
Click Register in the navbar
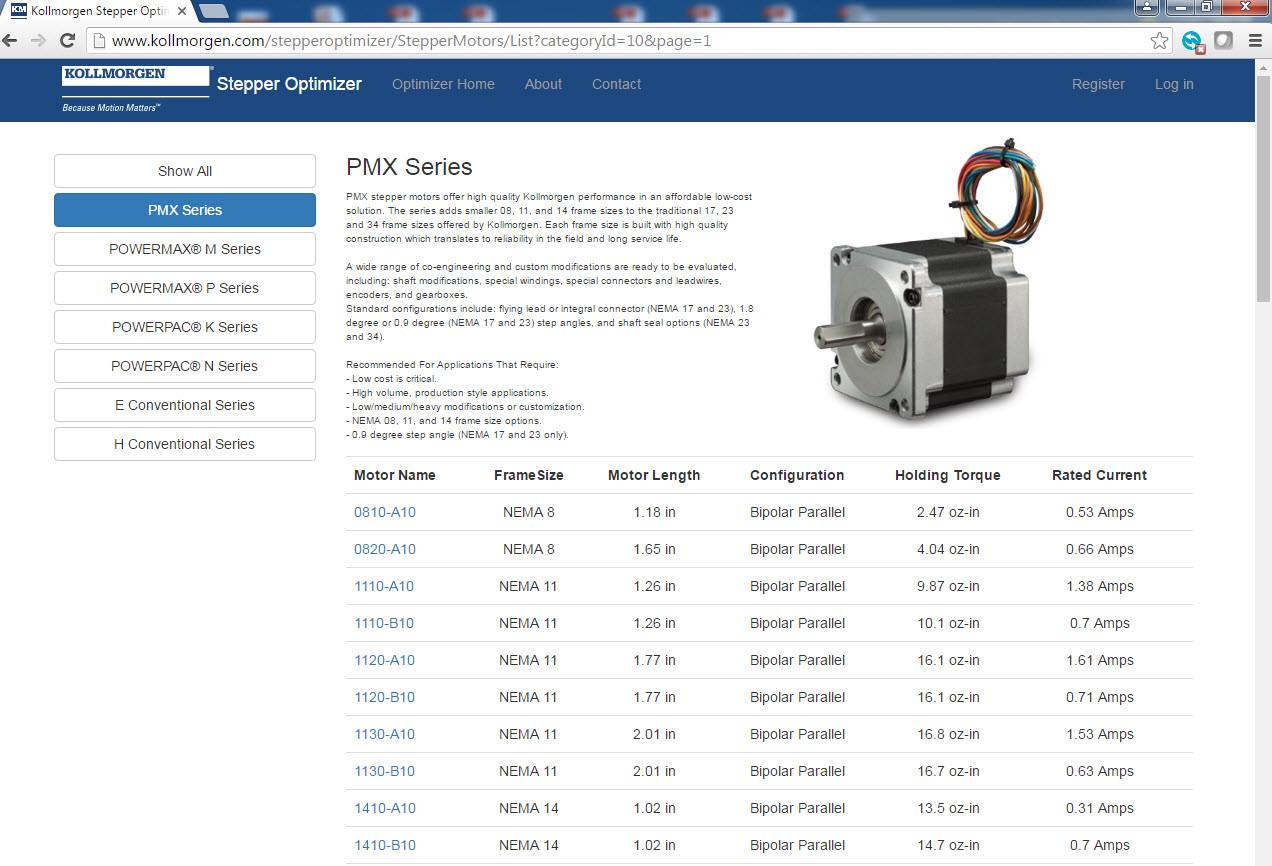(1098, 84)
